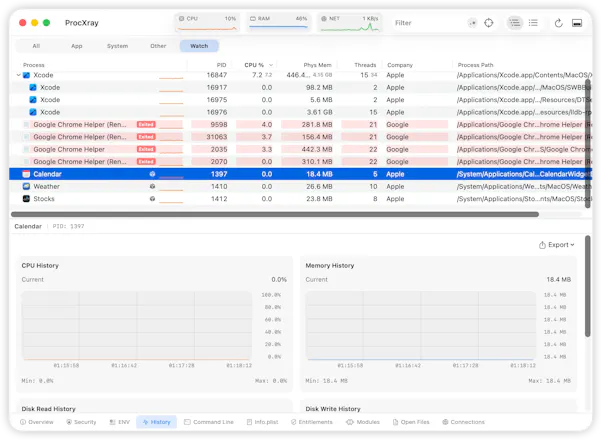Collapse the Xcode process tree
This screenshot has height=440, width=601.
coord(18,75)
